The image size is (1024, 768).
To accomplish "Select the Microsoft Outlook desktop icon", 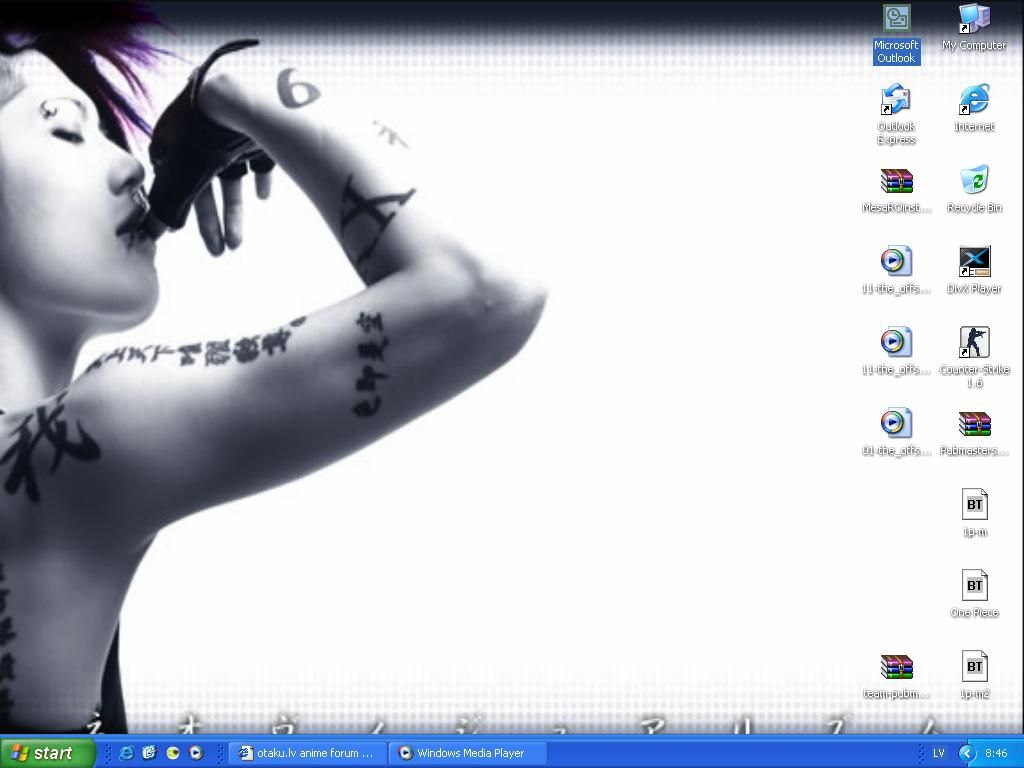I will coord(896,34).
